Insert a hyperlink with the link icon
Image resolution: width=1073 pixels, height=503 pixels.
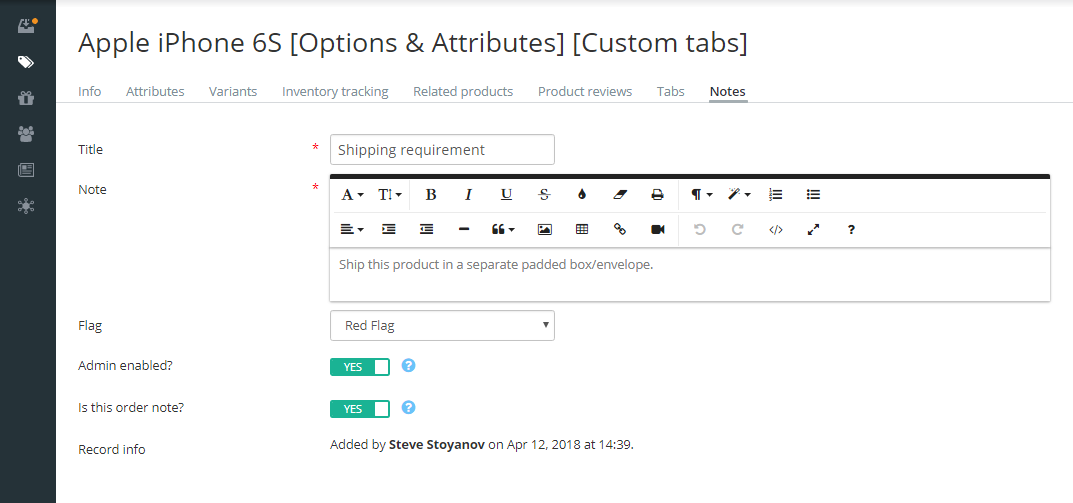point(620,230)
